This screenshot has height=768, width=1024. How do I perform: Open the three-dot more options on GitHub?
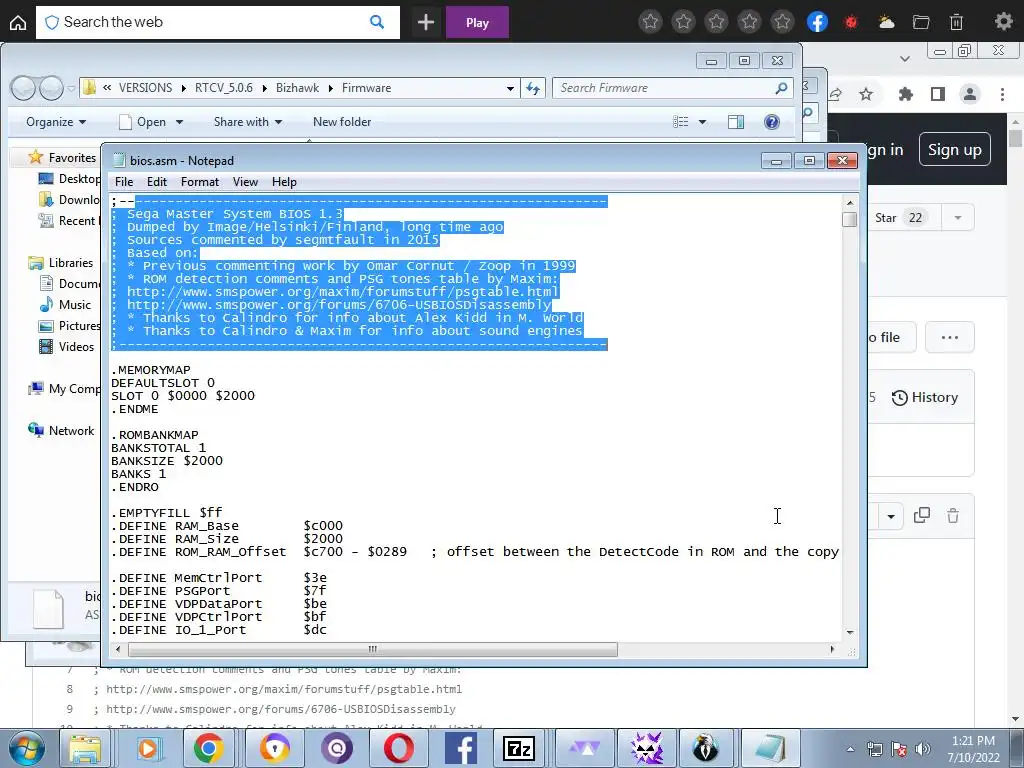pos(950,338)
